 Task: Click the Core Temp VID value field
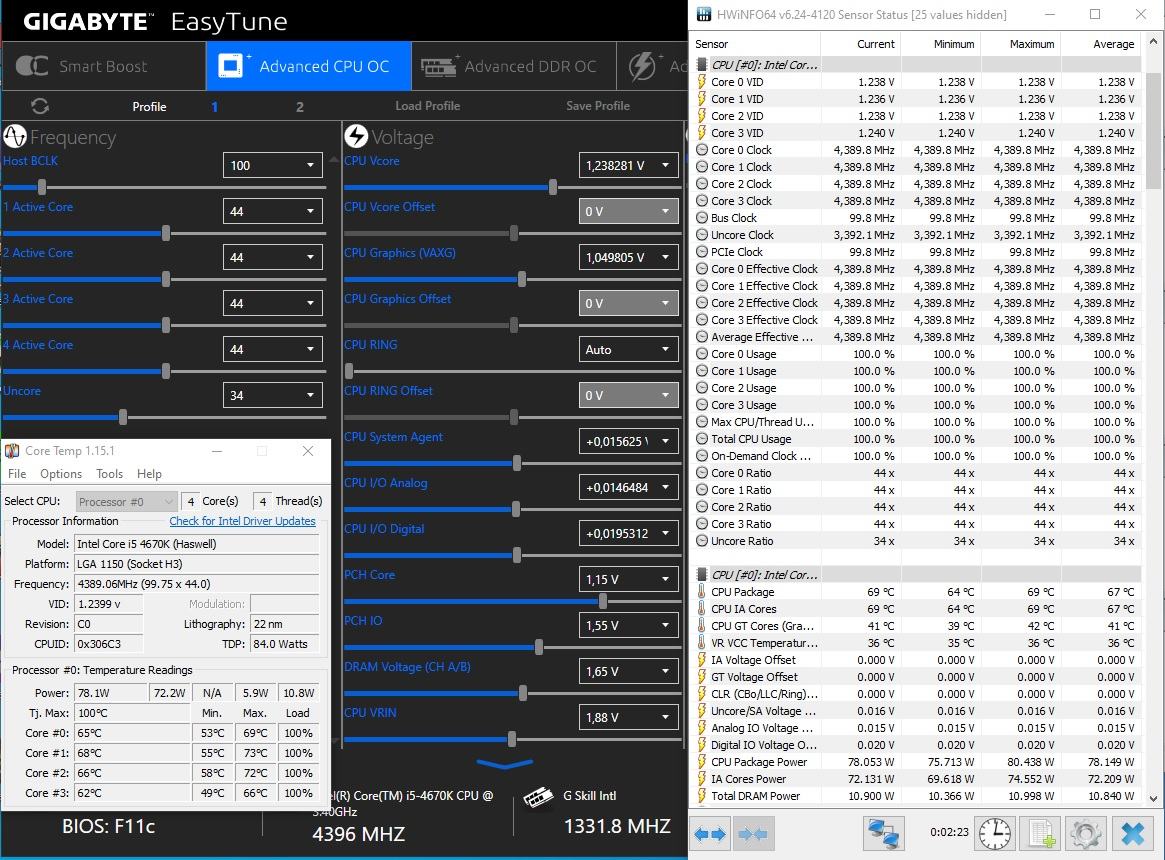[108, 604]
